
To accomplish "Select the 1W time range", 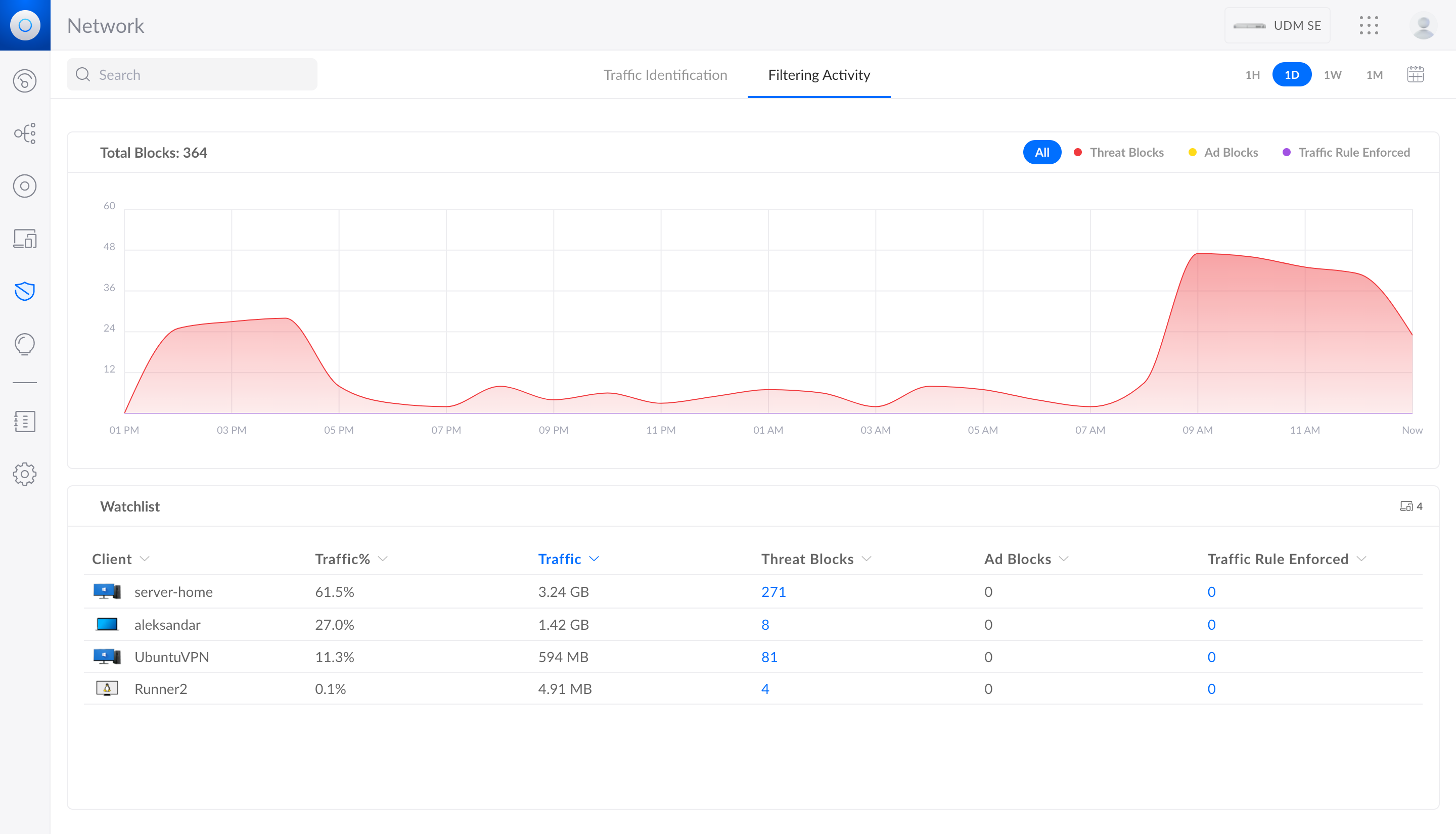I will pos(1332,74).
